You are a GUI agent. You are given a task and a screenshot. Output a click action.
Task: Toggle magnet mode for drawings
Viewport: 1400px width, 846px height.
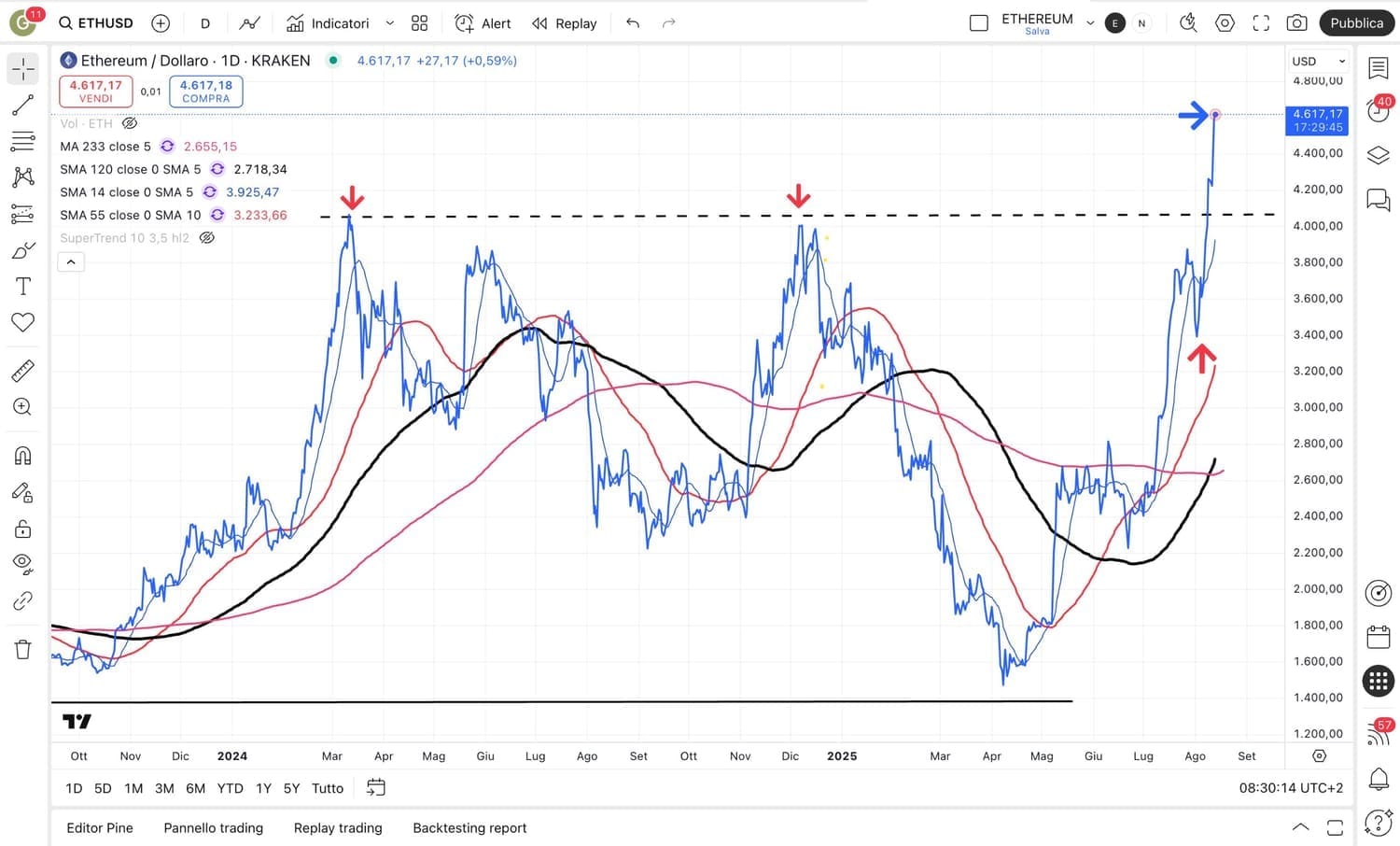[23, 456]
